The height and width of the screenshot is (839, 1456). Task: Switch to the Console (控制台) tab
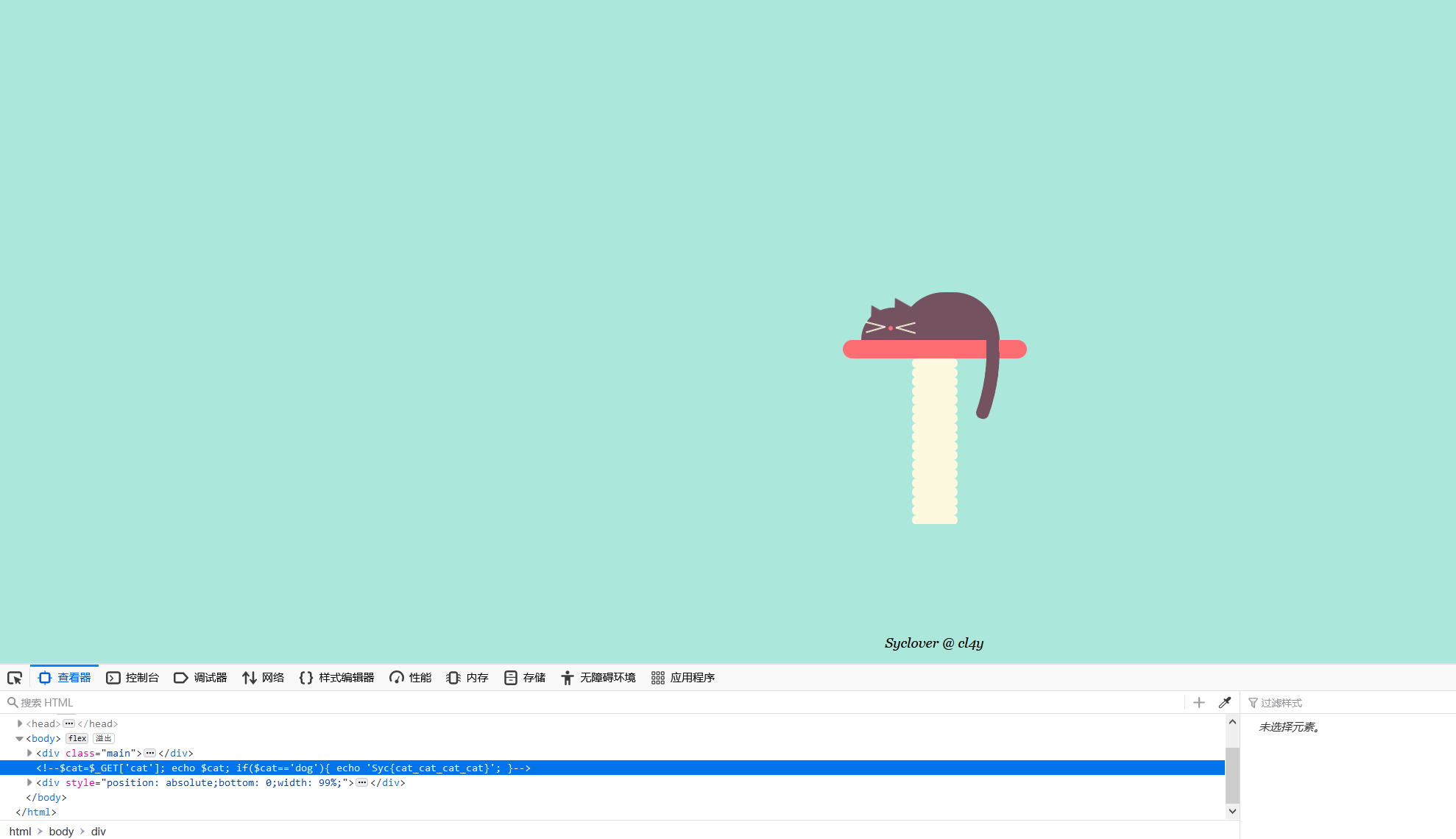pyautogui.click(x=132, y=678)
